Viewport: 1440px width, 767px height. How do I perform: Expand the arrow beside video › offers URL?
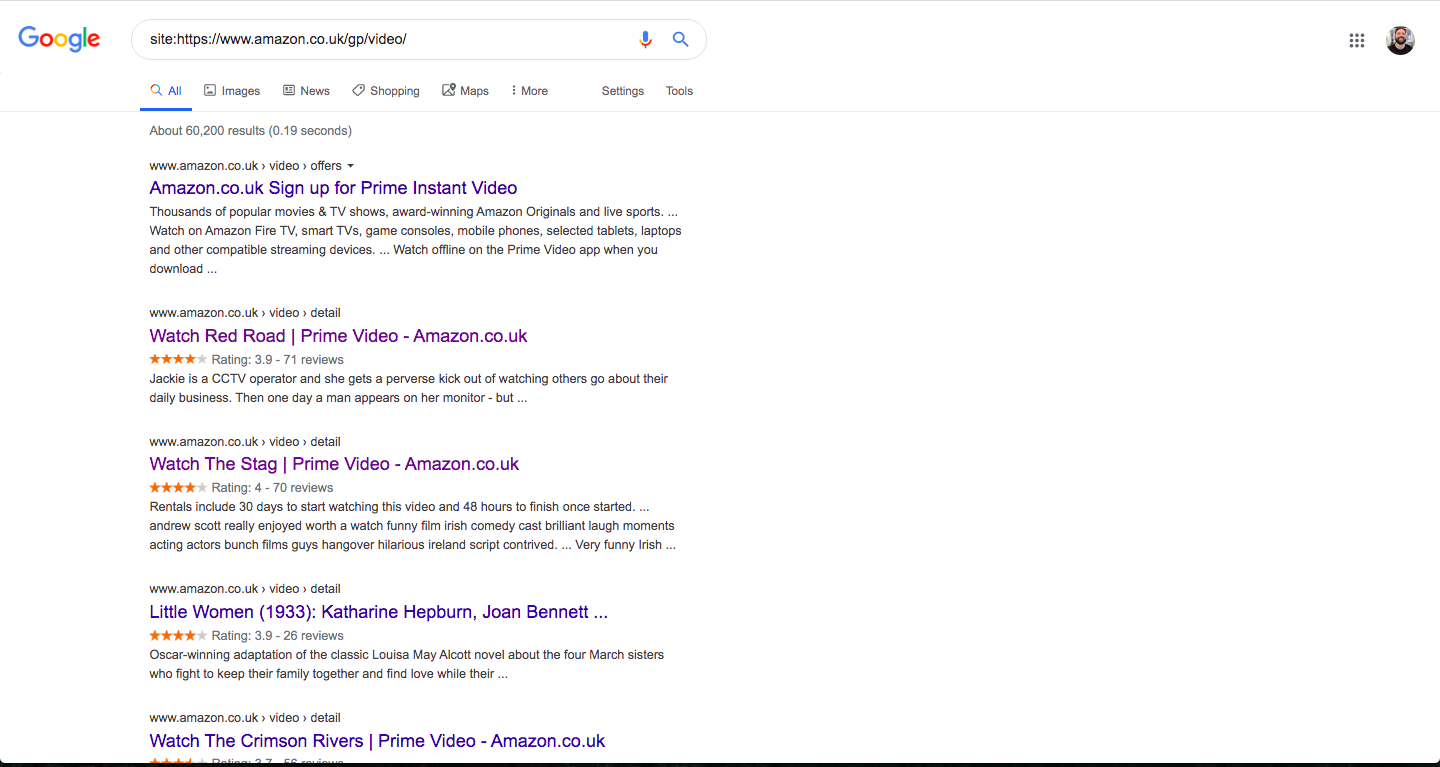click(351, 166)
